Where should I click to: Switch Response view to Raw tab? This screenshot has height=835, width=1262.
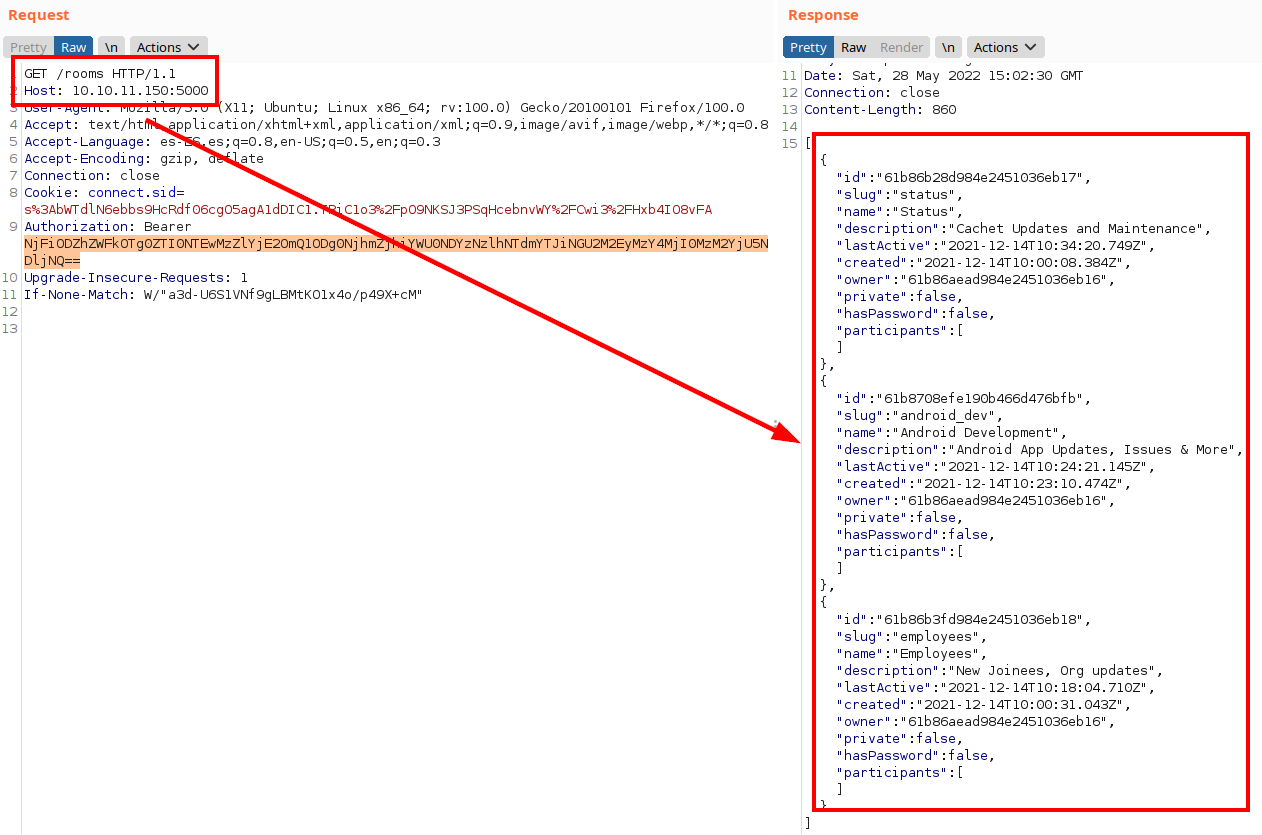click(853, 47)
